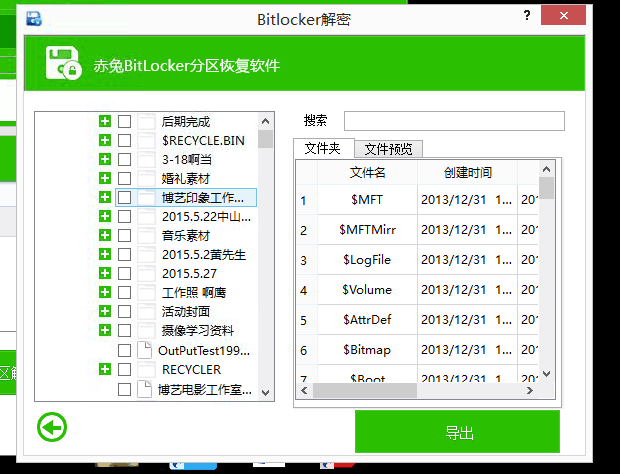Screen dimensions: 620x474
Task: Tick the OutPutTest199... file checkbox
Action: pyautogui.click(x=125, y=350)
